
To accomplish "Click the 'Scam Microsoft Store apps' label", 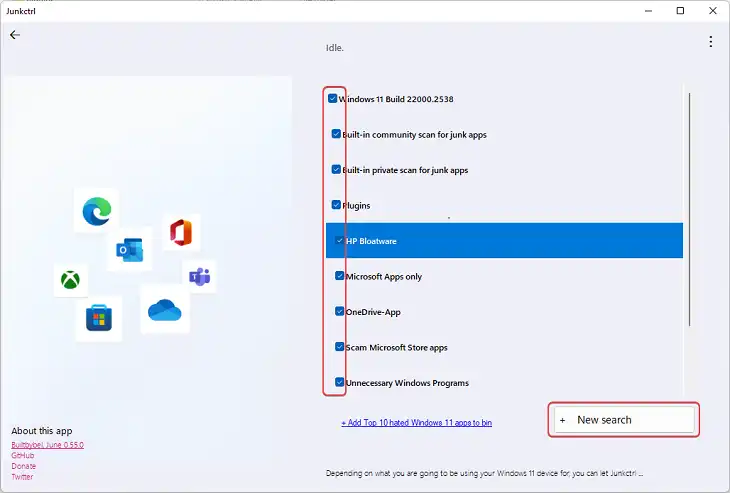I will (x=397, y=348).
